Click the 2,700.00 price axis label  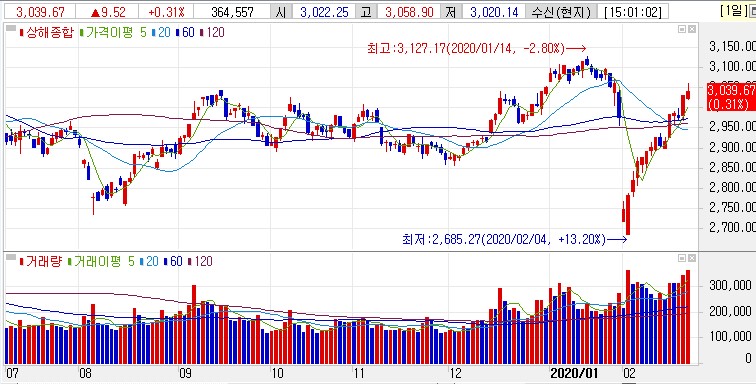(x=732, y=227)
